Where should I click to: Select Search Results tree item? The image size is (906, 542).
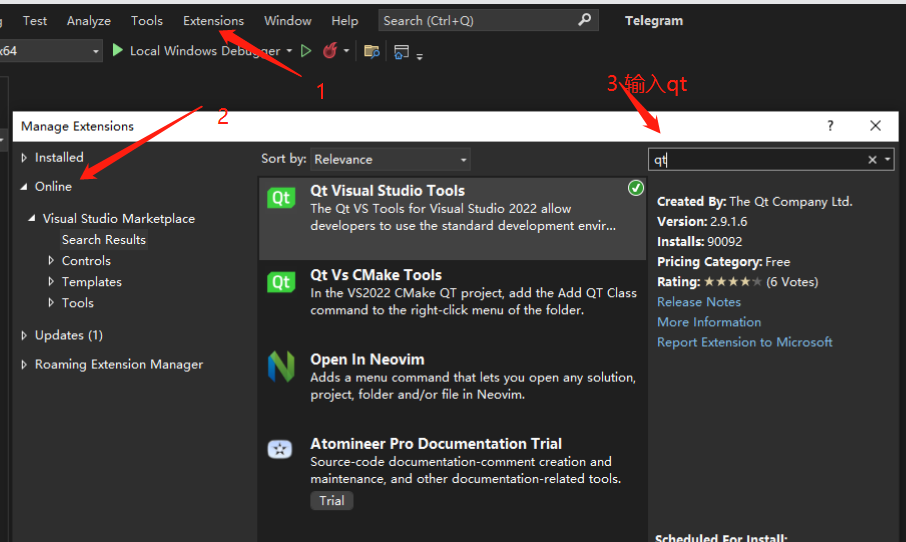click(104, 240)
